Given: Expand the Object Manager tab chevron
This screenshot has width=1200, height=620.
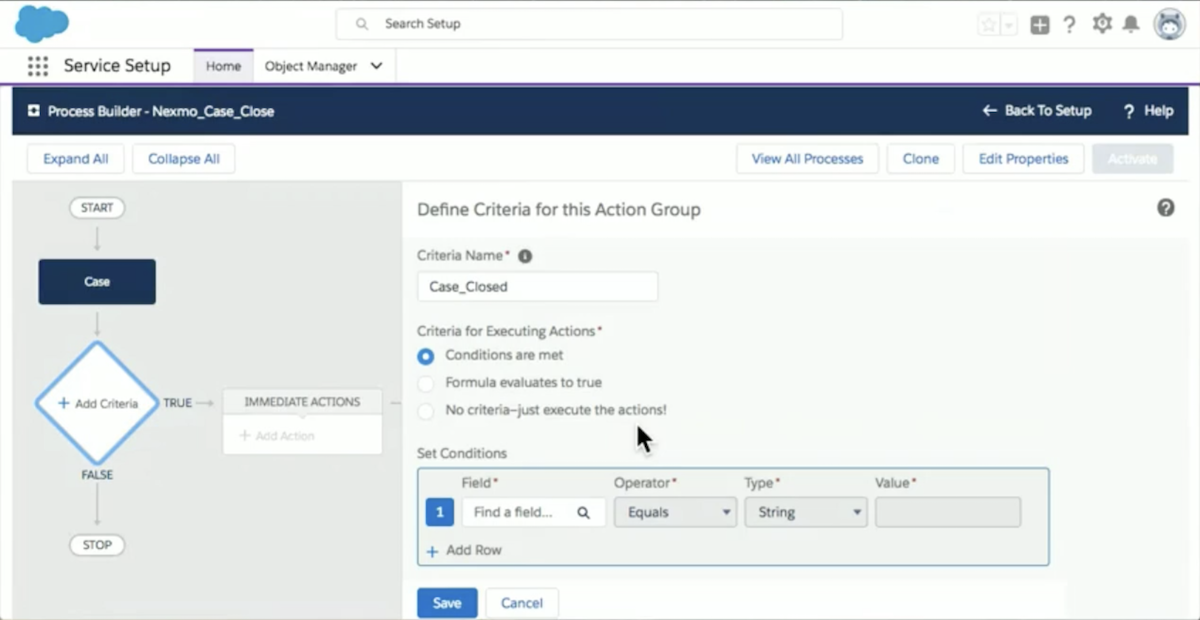Looking at the screenshot, I should tap(377, 66).
